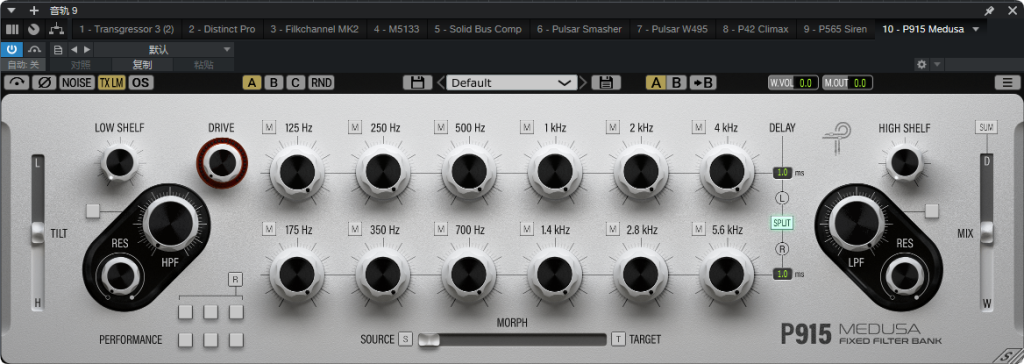The width and height of the screenshot is (1024, 364).
Task: Add a plugin with the plus icon
Action: click(34, 10)
